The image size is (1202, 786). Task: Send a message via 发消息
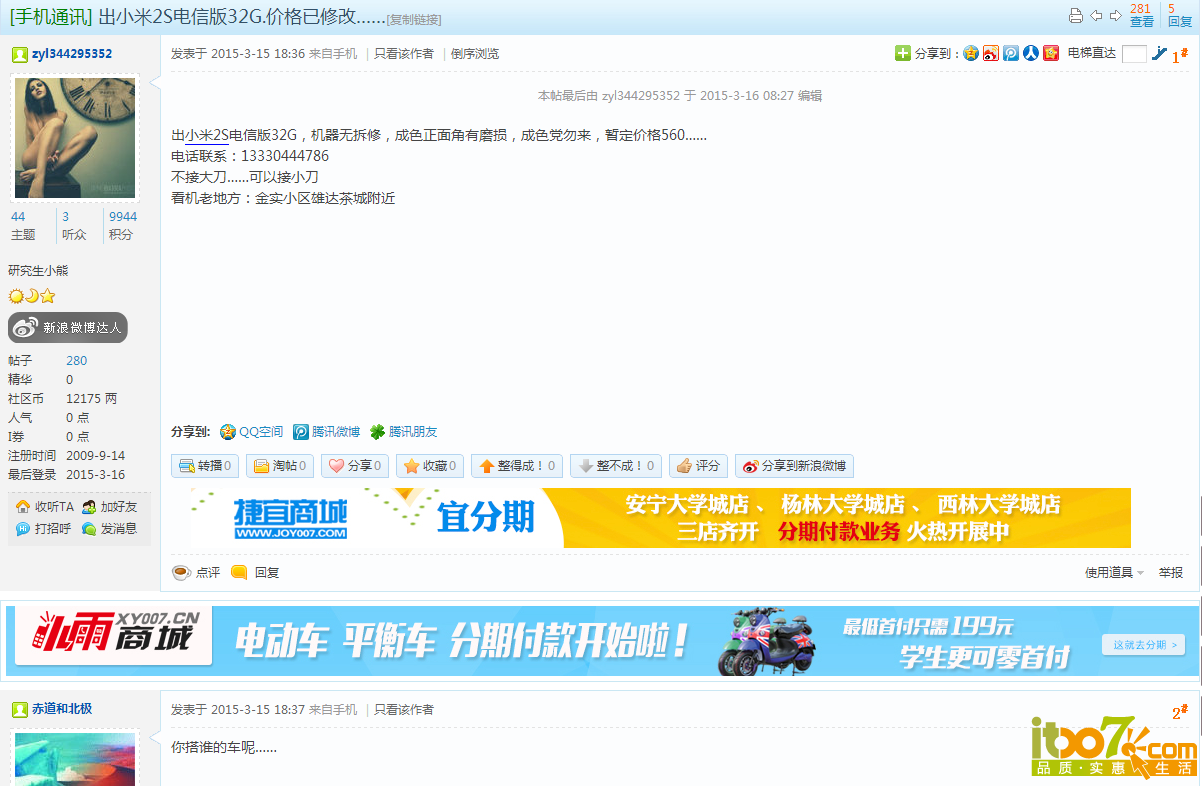(110, 529)
